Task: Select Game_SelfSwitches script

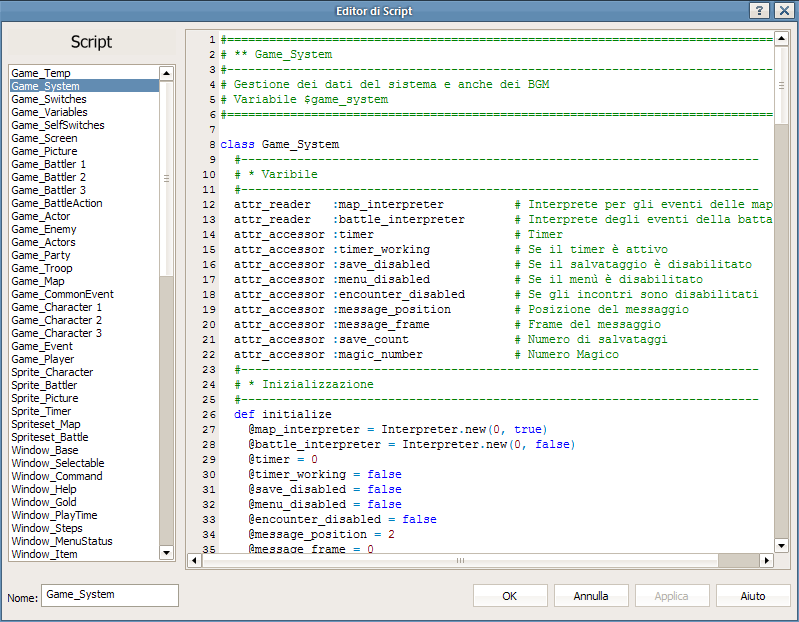Action: 85,125
